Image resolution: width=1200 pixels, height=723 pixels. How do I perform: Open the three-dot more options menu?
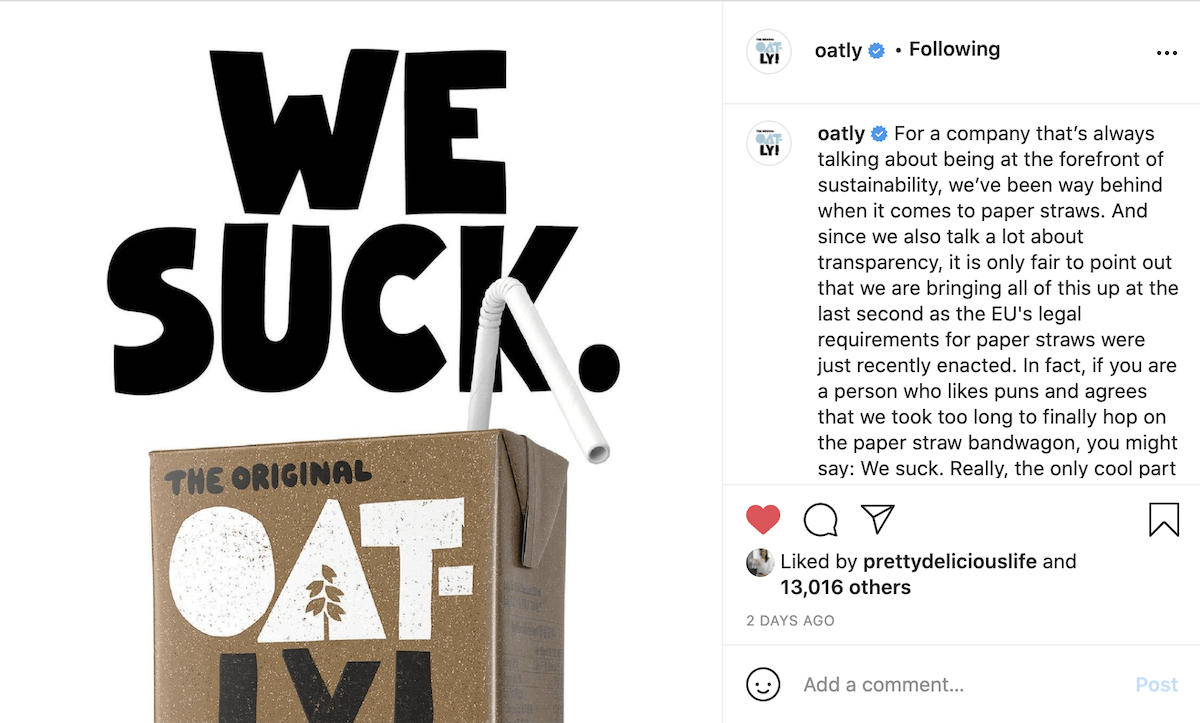(x=1166, y=53)
